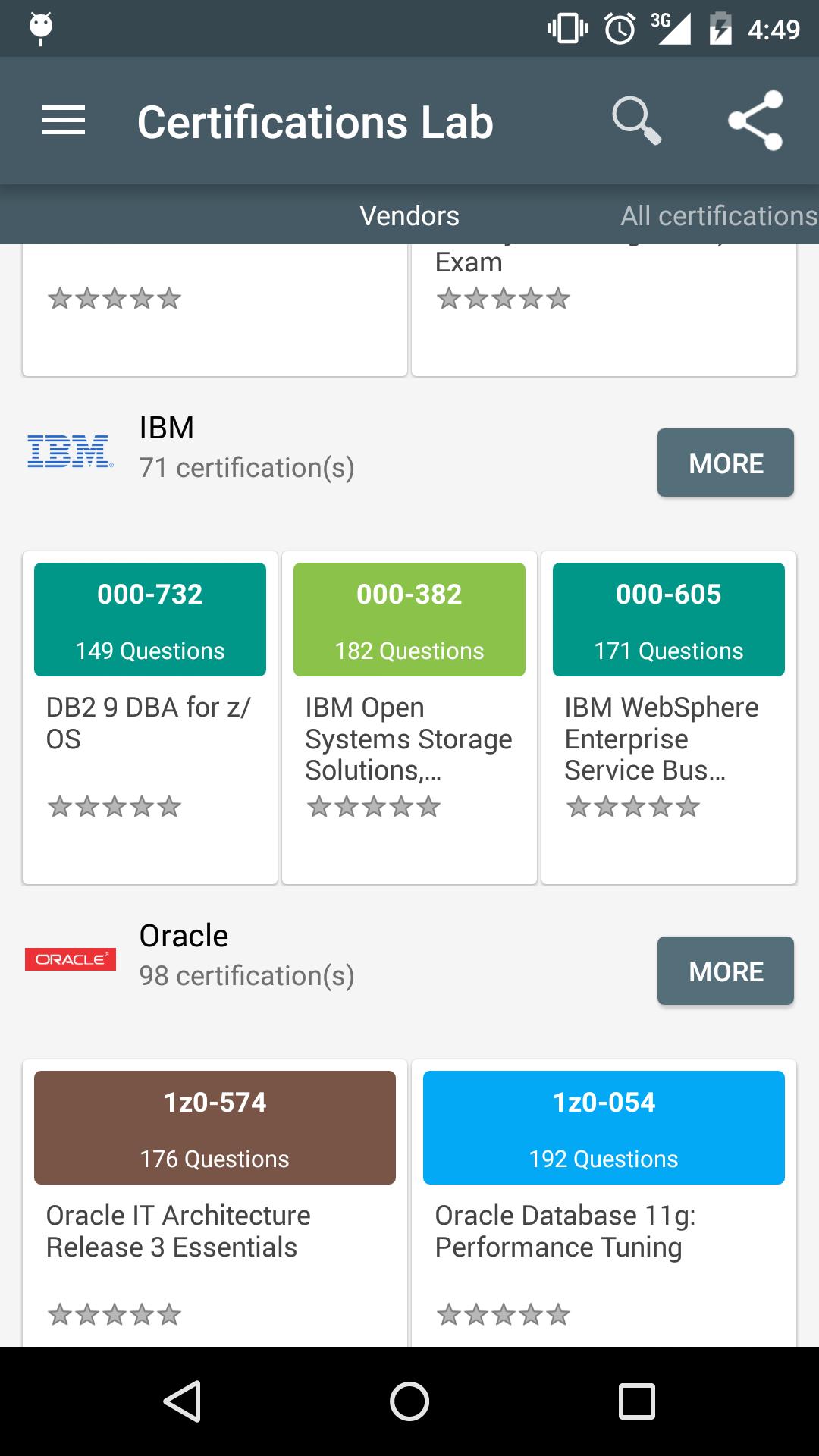
Task: Select '98 certification(s)' text under Oracle
Action: pyautogui.click(x=246, y=976)
